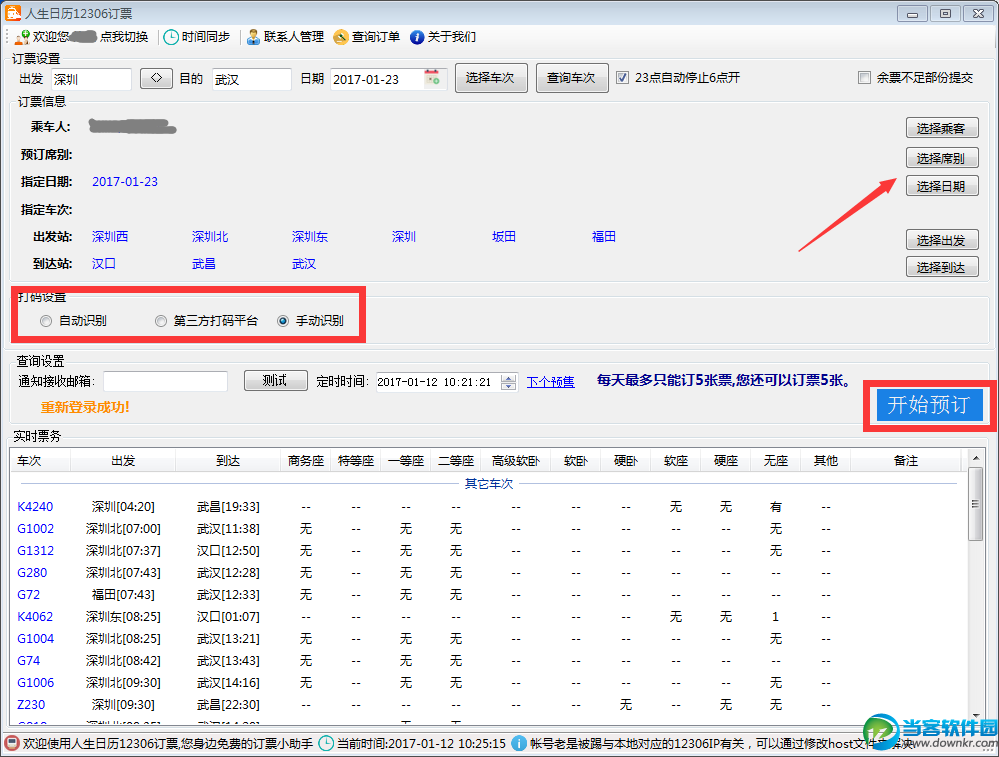Click 选择到达 button
This screenshot has width=999, height=757.
point(942,267)
